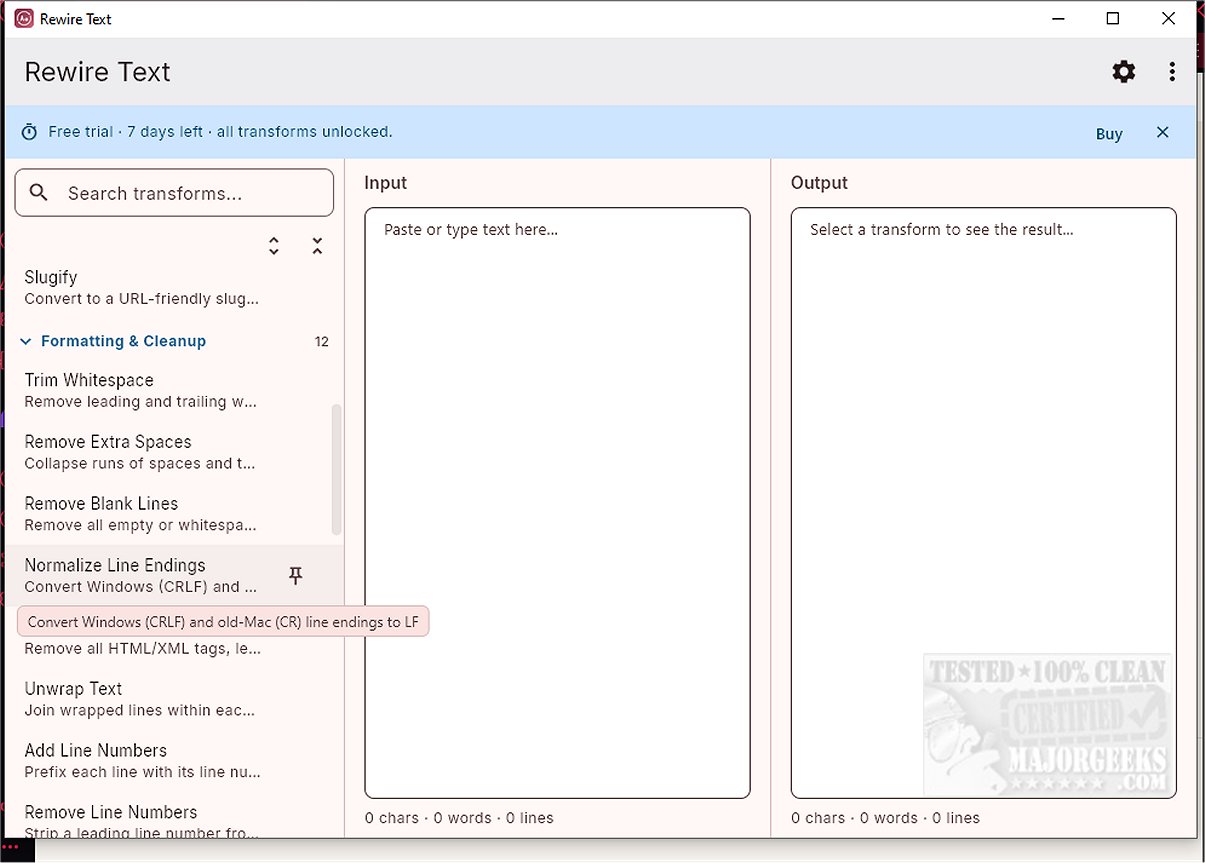Click the transform list scrollbar

337,469
